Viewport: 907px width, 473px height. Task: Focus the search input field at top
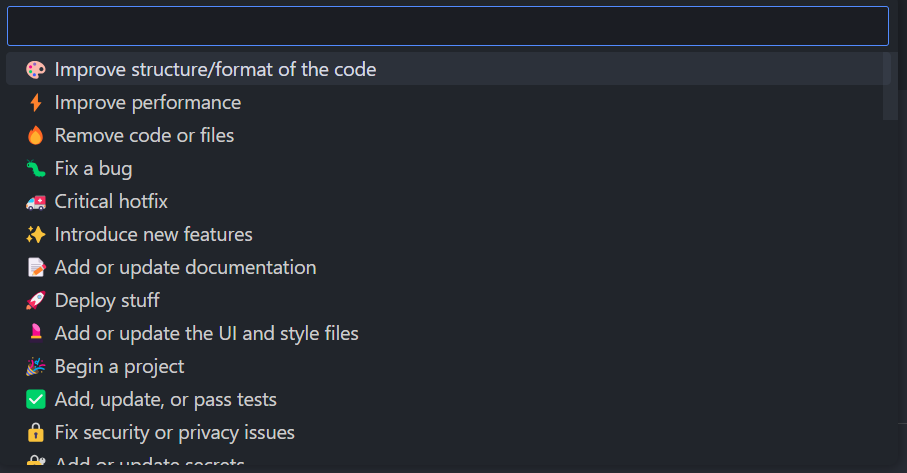click(447, 26)
